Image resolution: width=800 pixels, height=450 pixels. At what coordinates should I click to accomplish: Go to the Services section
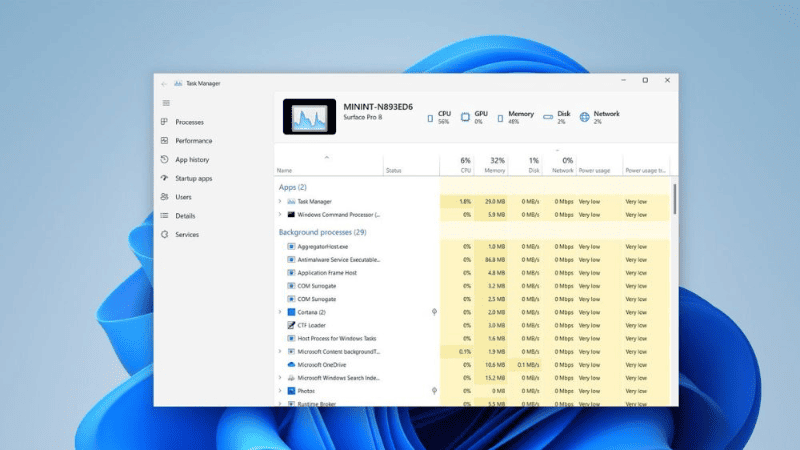[187, 234]
